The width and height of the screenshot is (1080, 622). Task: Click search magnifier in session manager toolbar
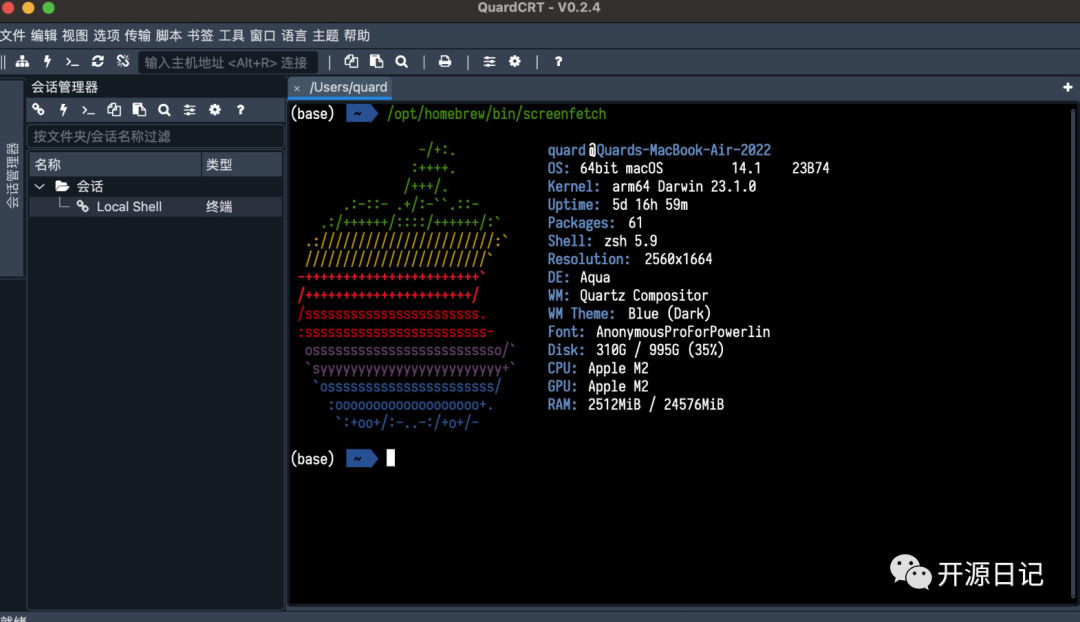164,110
